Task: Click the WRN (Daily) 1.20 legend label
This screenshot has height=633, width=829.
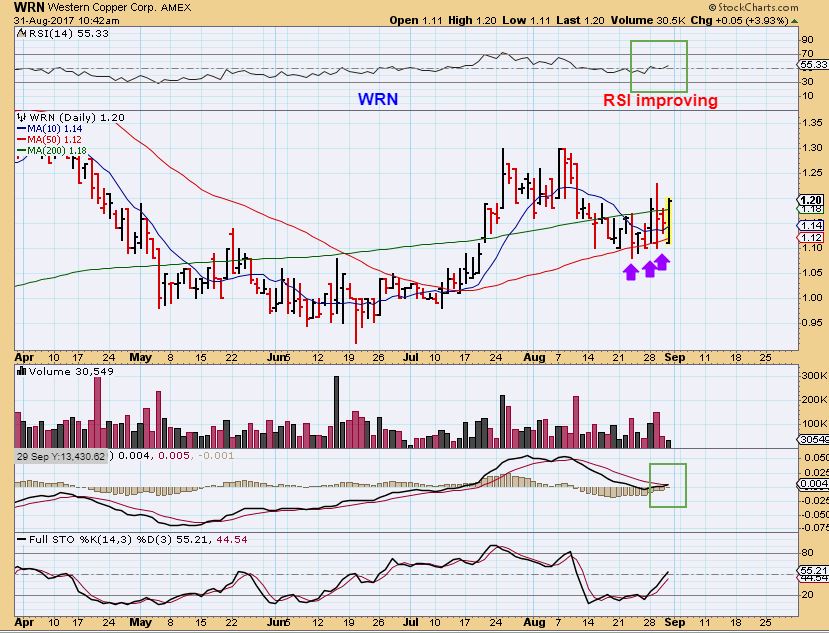Action: click(77, 117)
